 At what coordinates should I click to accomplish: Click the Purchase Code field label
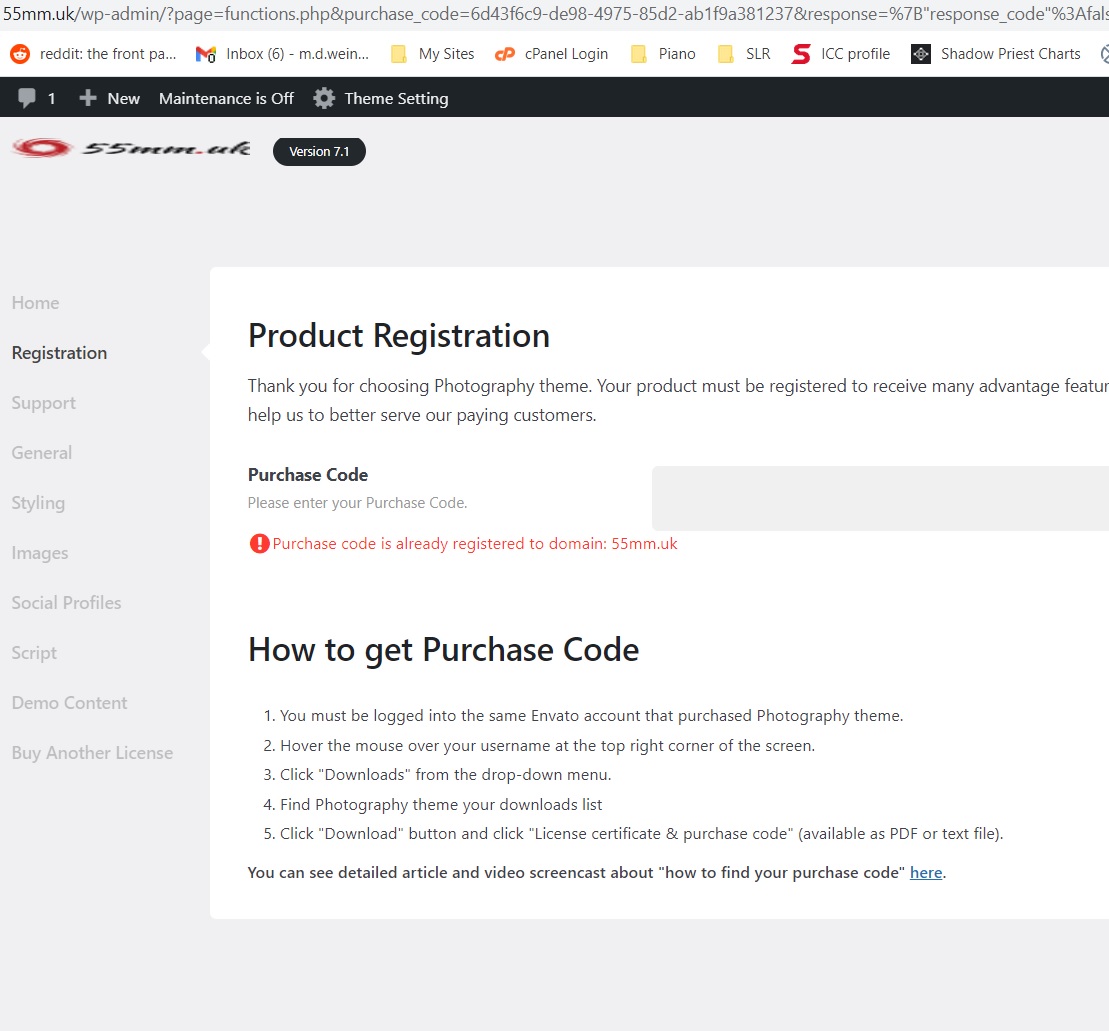(308, 474)
